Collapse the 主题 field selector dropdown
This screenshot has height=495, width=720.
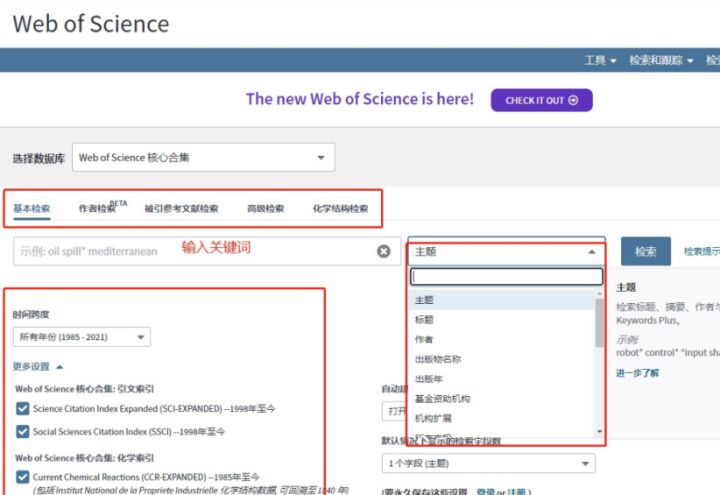click(x=506, y=252)
